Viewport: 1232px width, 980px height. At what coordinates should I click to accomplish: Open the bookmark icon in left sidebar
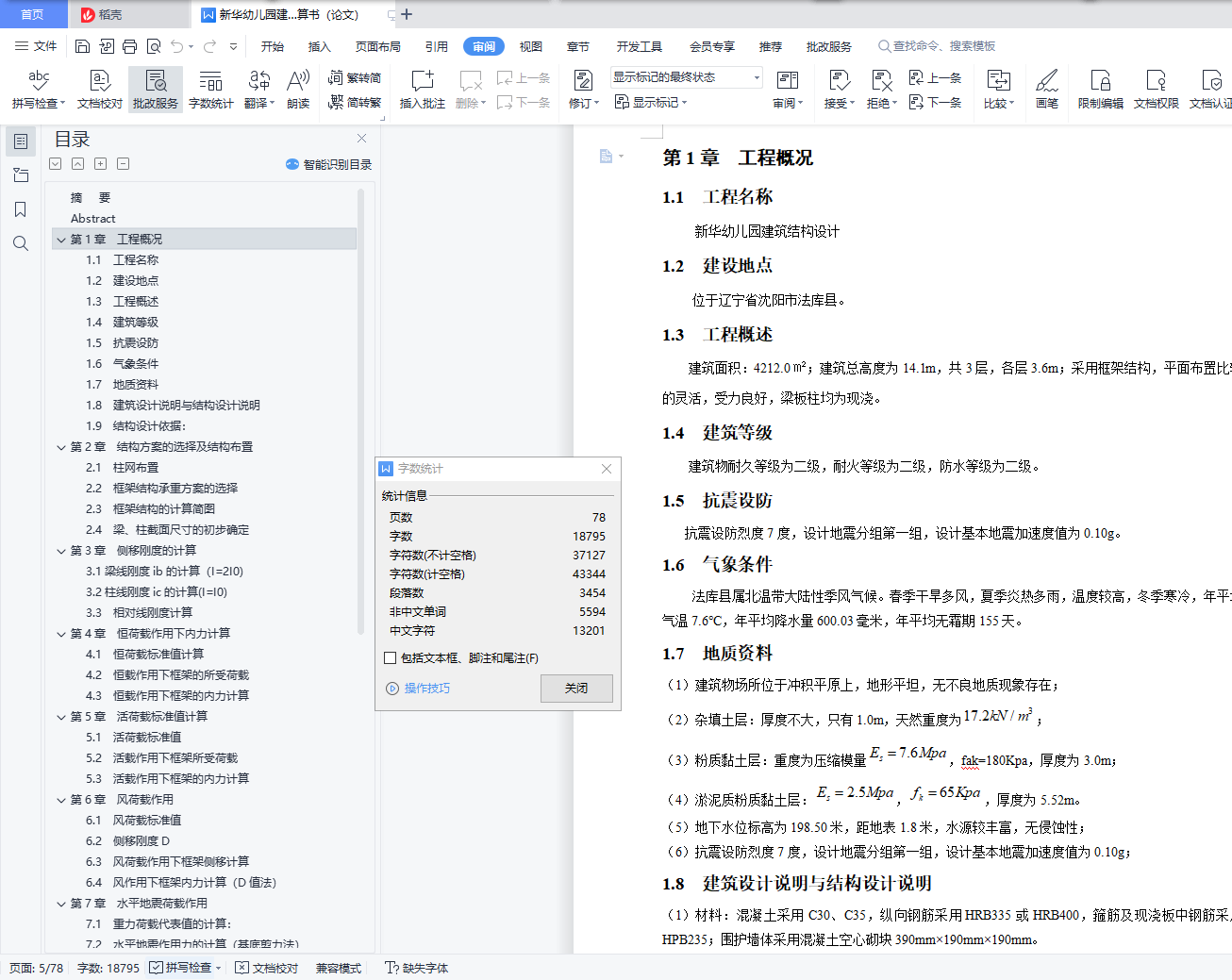point(21,209)
